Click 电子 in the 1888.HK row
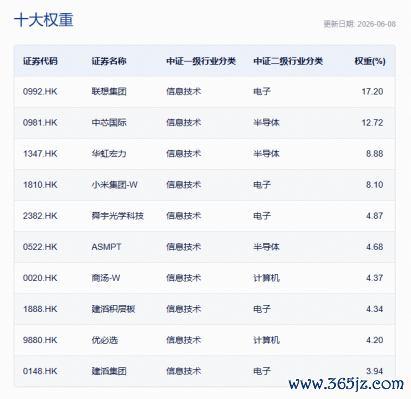 [x=262, y=309]
